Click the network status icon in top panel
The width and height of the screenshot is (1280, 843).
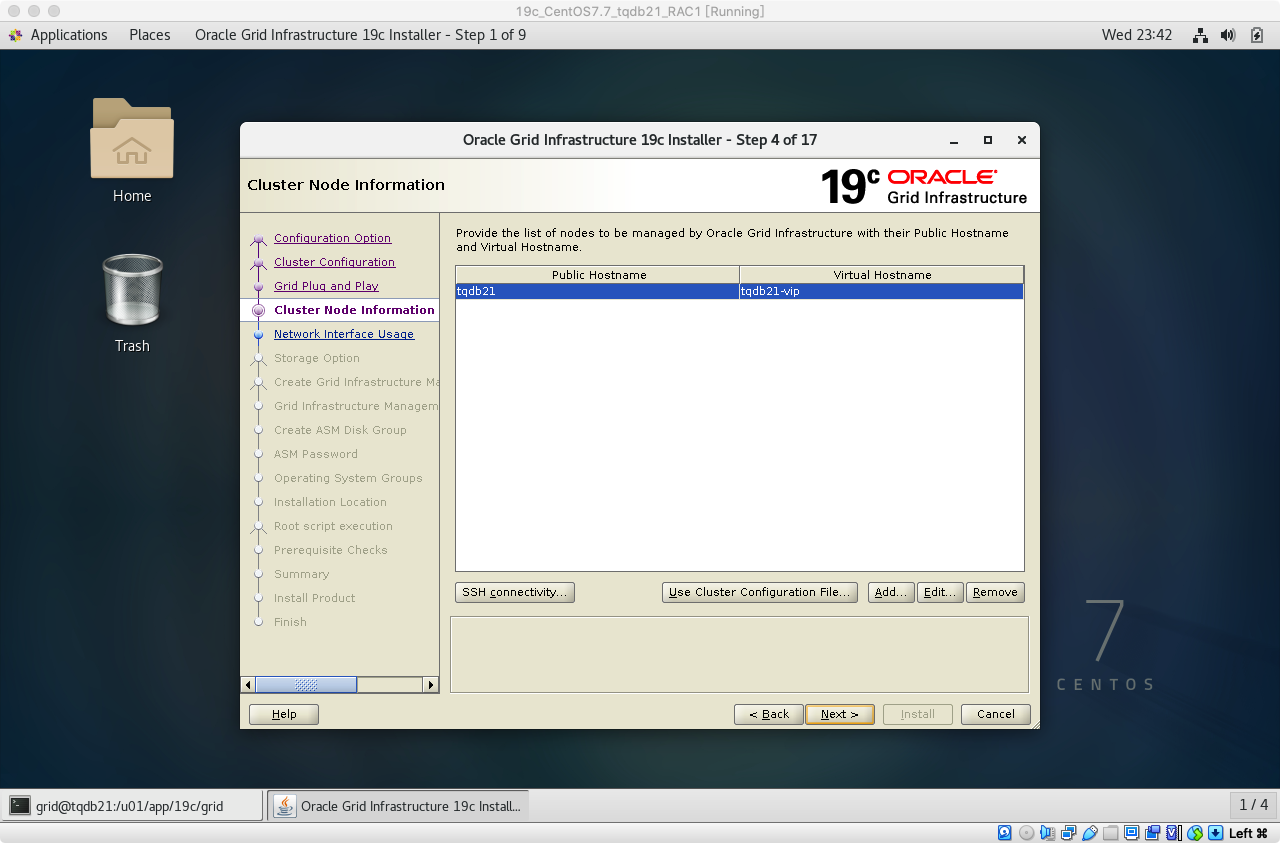click(1200, 35)
